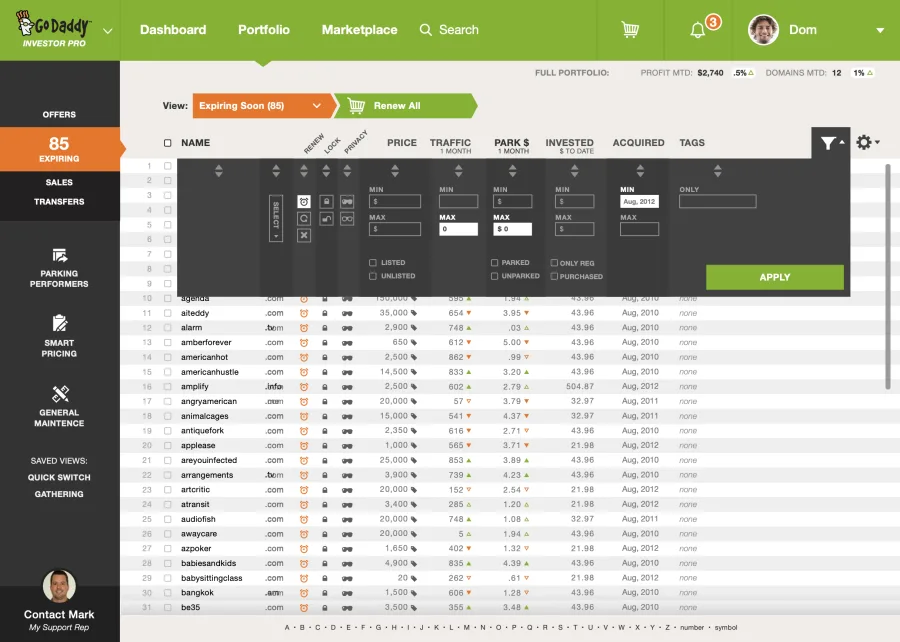Click the TAGS ONLY input field
The image size is (900, 642).
click(717, 201)
